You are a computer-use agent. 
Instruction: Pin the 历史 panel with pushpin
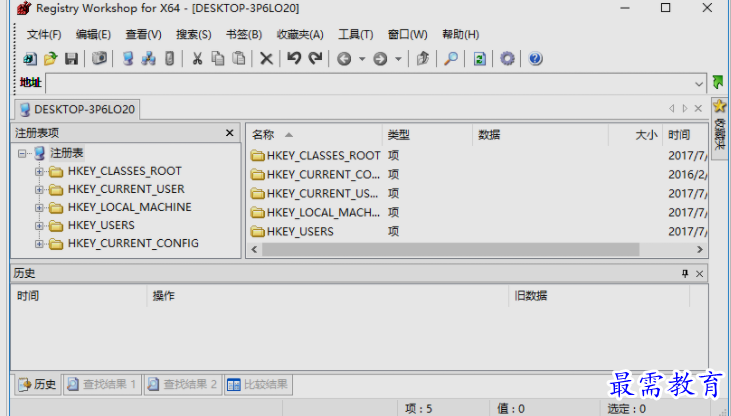[x=685, y=273]
